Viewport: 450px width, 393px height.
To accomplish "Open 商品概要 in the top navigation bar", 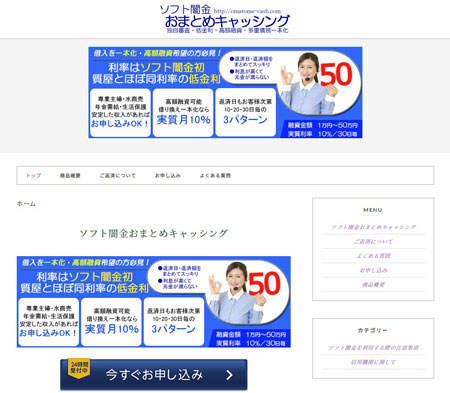I will point(70,175).
